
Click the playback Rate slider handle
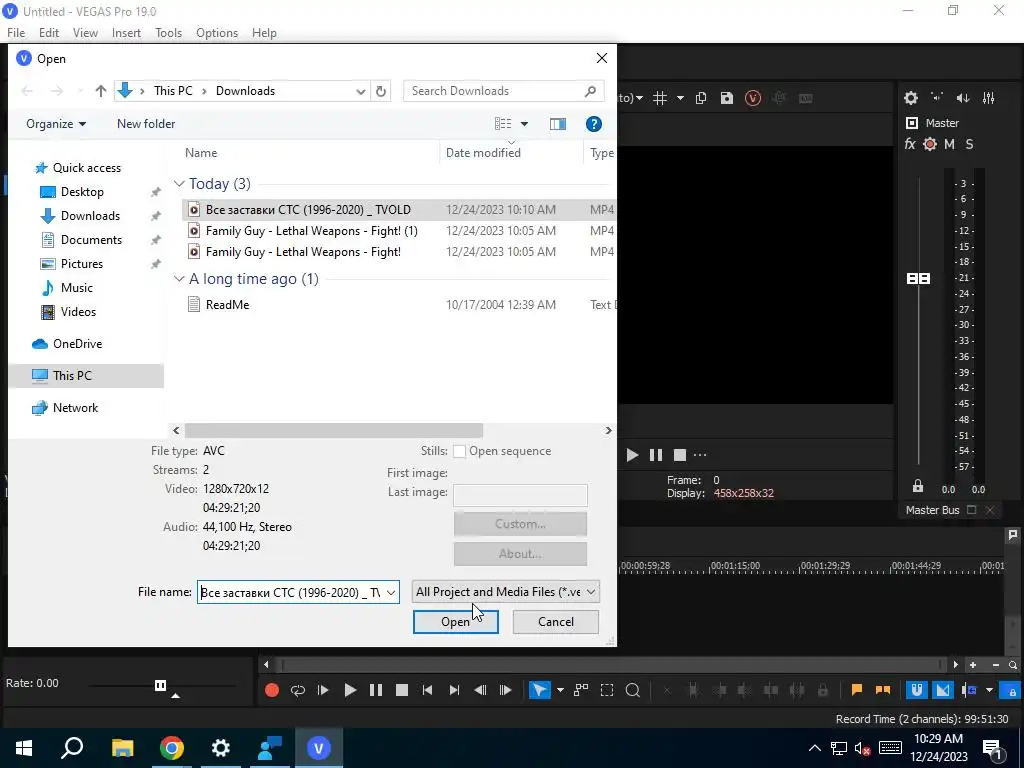pos(161,685)
